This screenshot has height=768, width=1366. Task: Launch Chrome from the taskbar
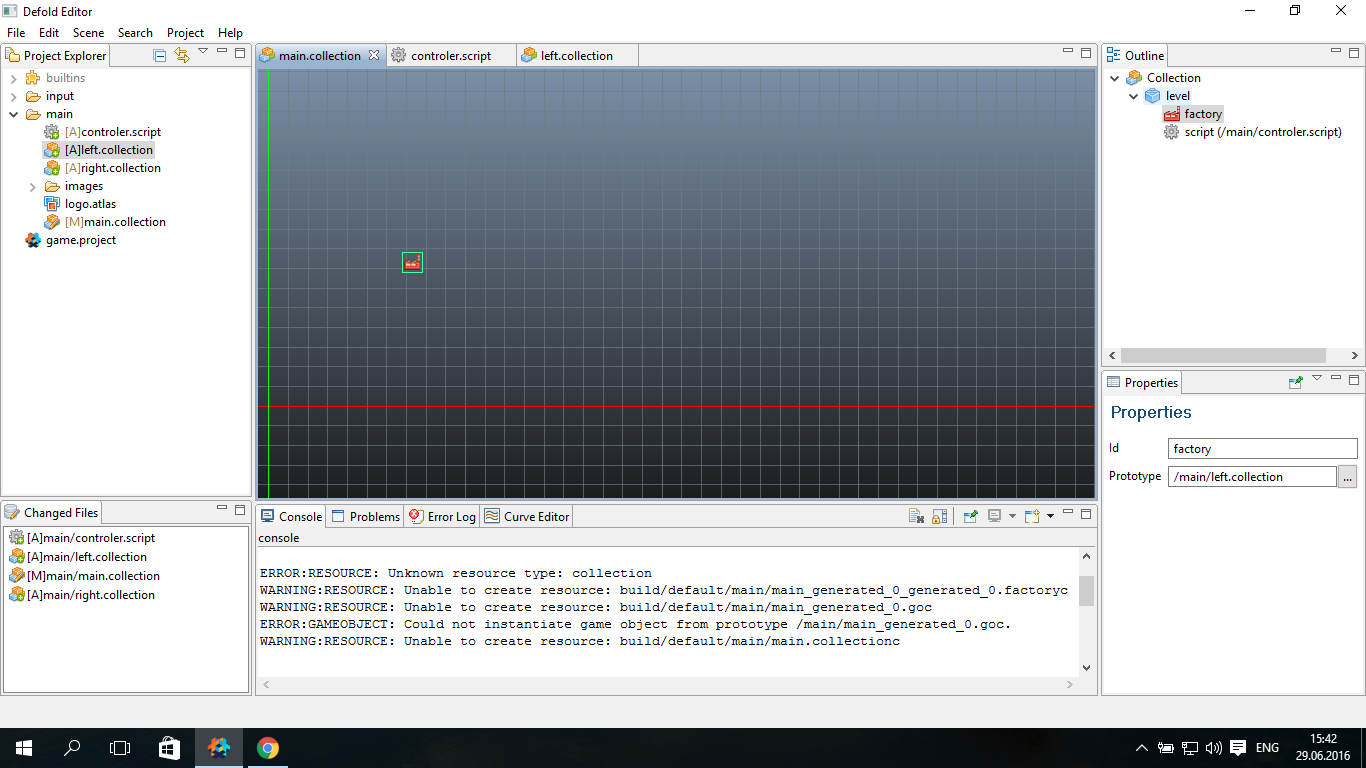pos(267,748)
